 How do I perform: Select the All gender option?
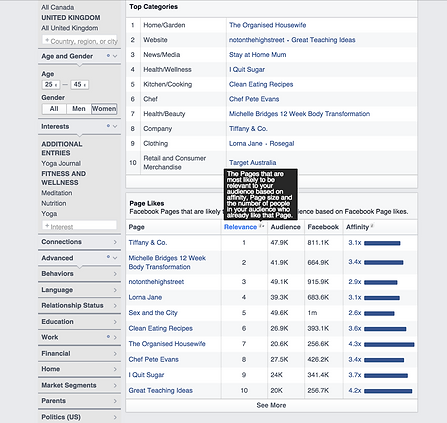[54, 109]
